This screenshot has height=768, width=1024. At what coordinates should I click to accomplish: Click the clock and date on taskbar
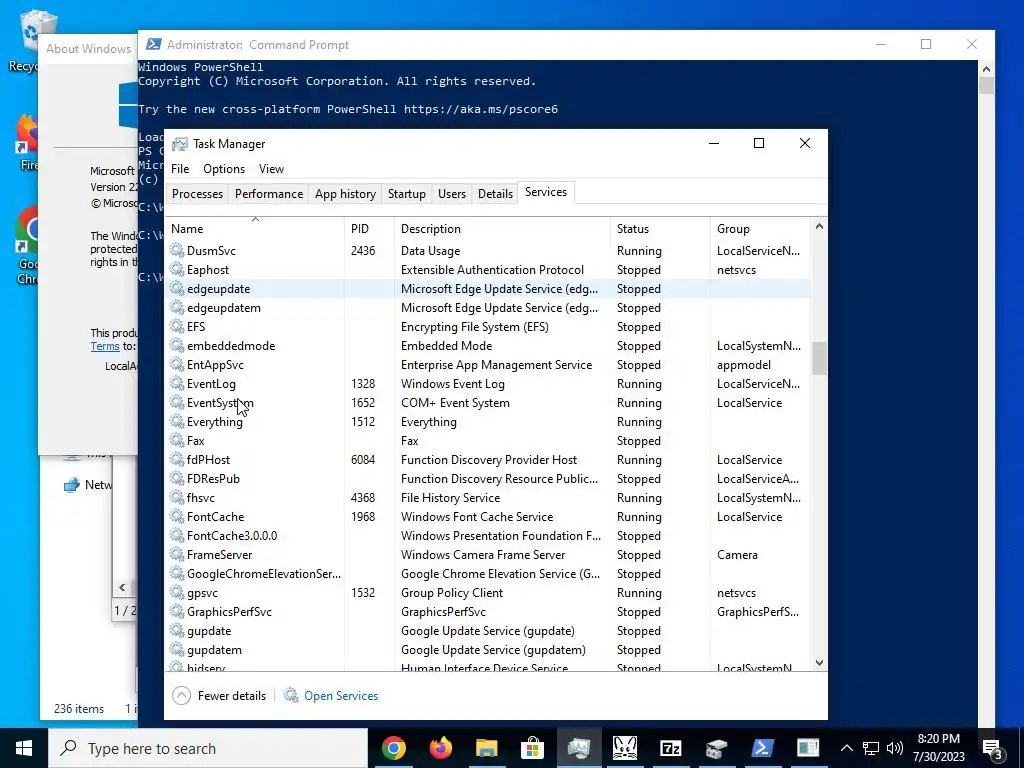pos(938,748)
